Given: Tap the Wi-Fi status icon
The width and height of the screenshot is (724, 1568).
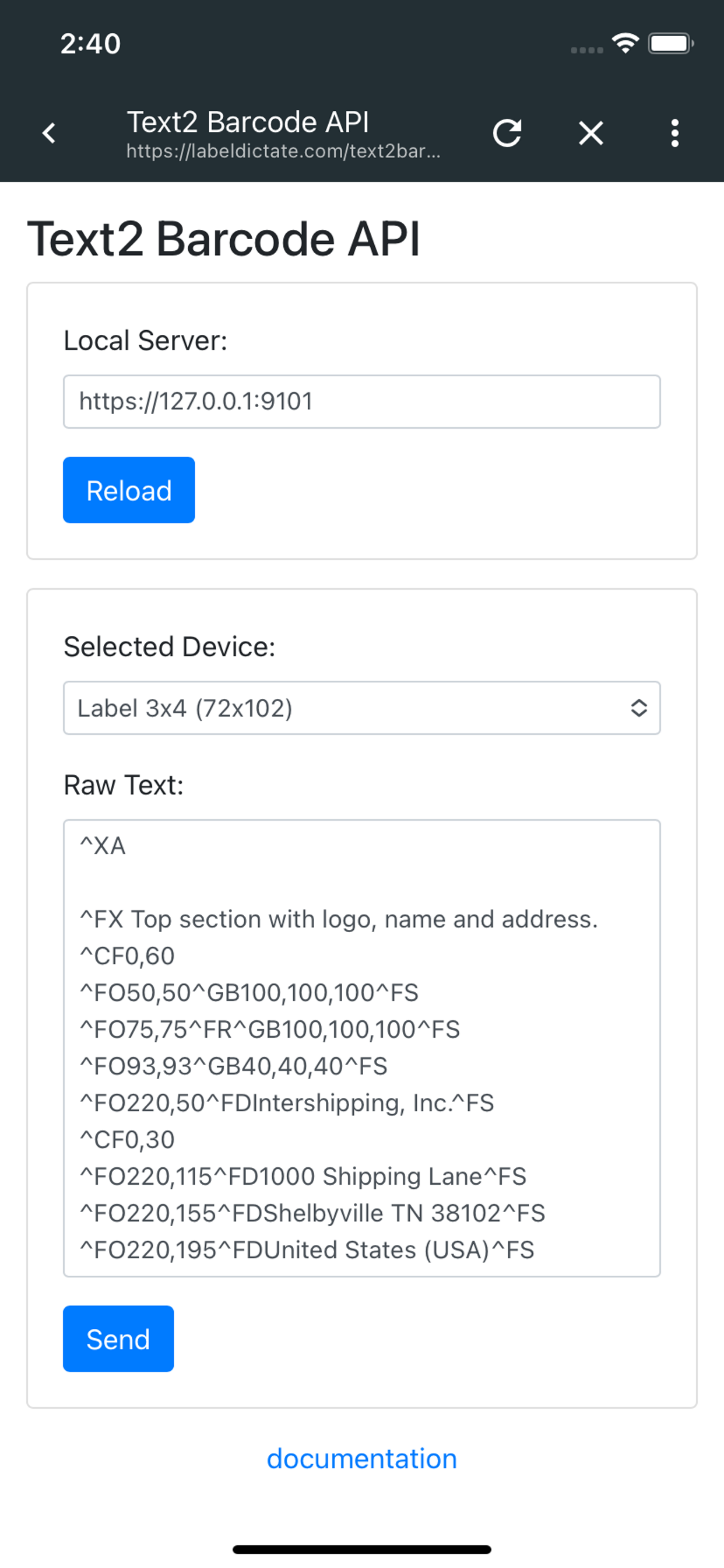Looking at the screenshot, I should [625, 43].
